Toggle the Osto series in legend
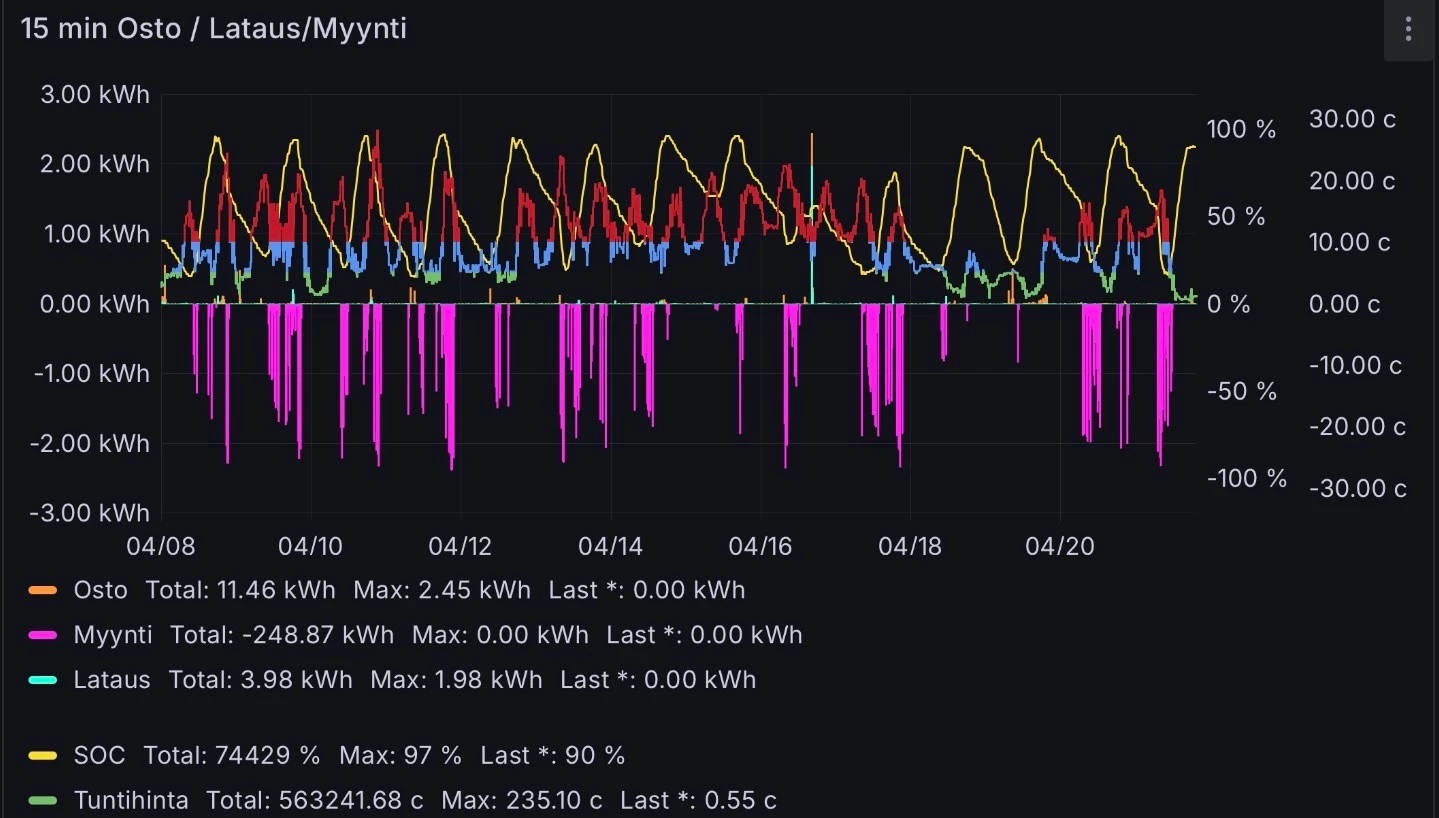Image resolution: width=1439 pixels, height=818 pixels. click(x=100, y=590)
